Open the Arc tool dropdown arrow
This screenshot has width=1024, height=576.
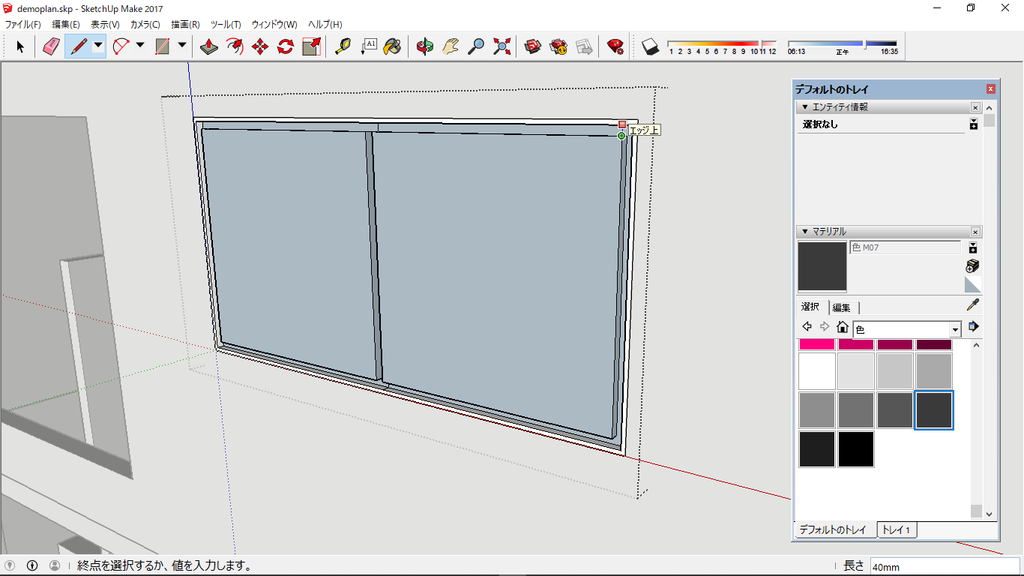(x=140, y=46)
